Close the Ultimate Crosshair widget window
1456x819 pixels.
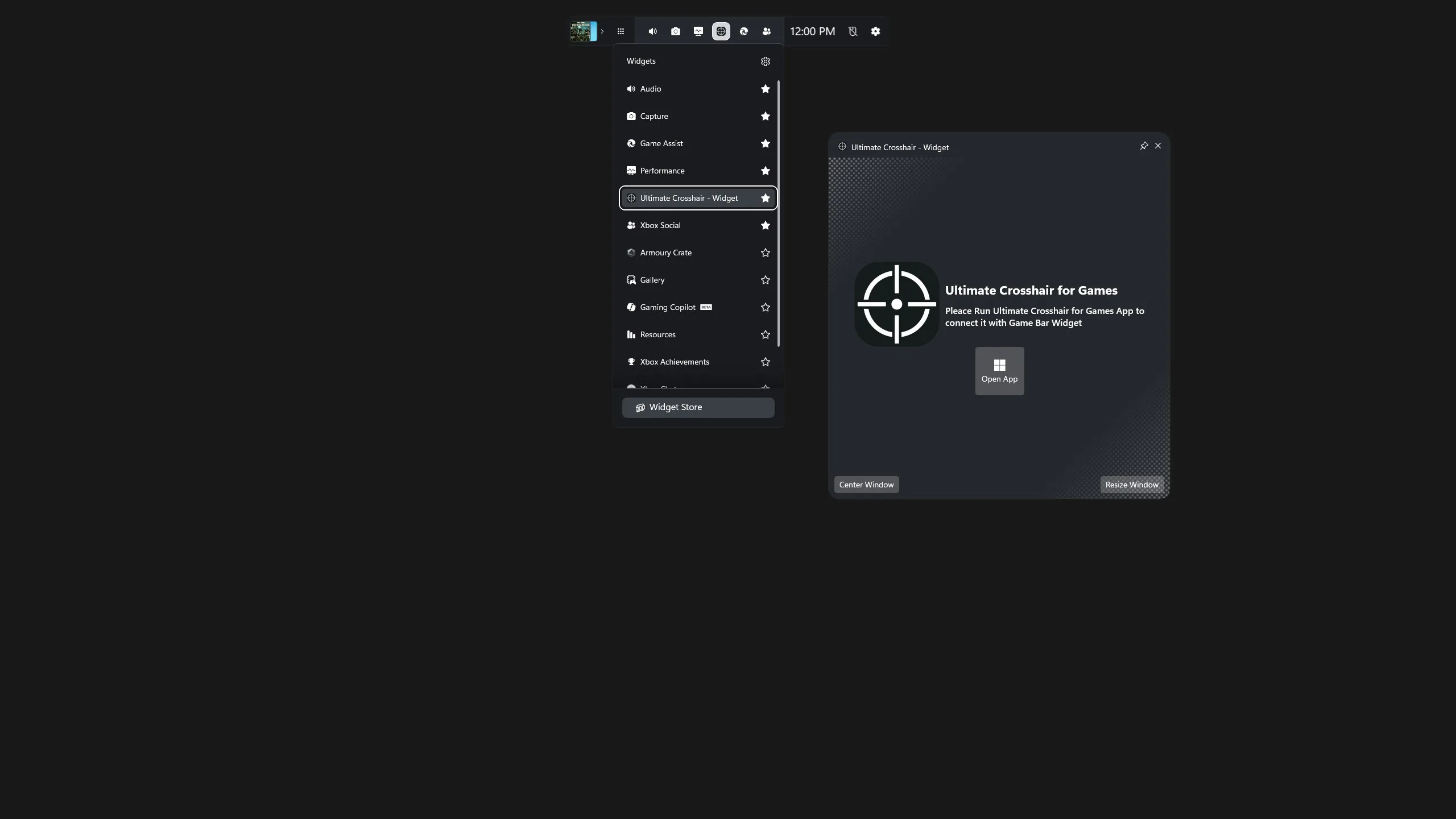(x=1158, y=146)
